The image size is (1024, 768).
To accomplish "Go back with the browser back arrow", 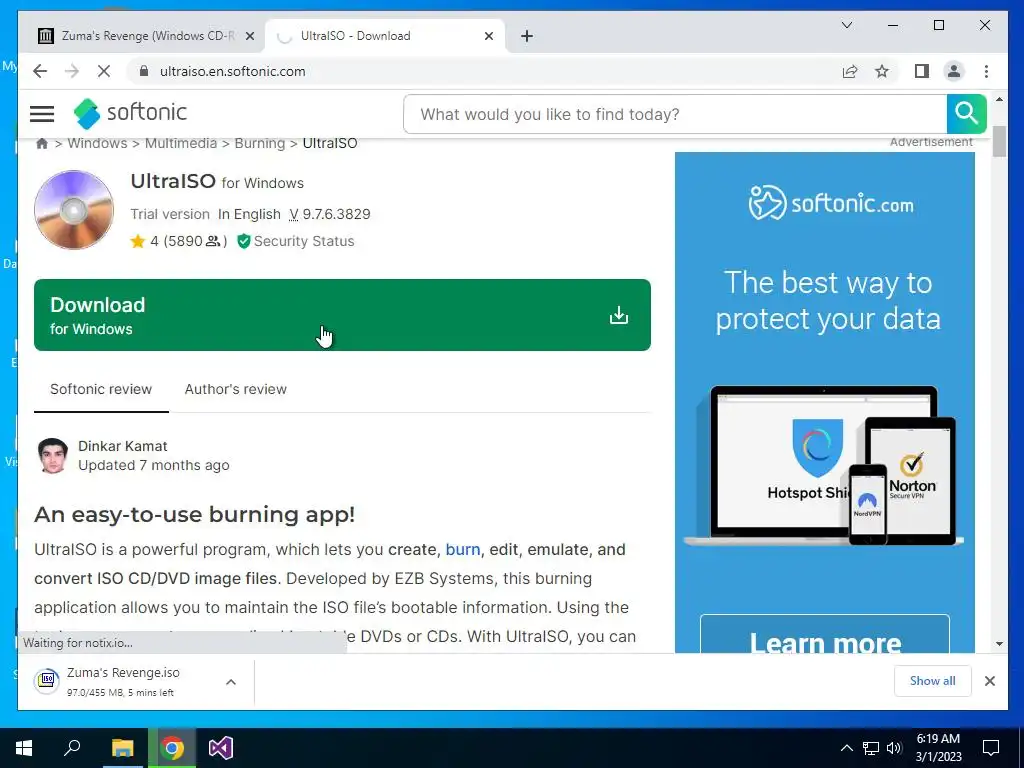I will (x=40, y=71).
